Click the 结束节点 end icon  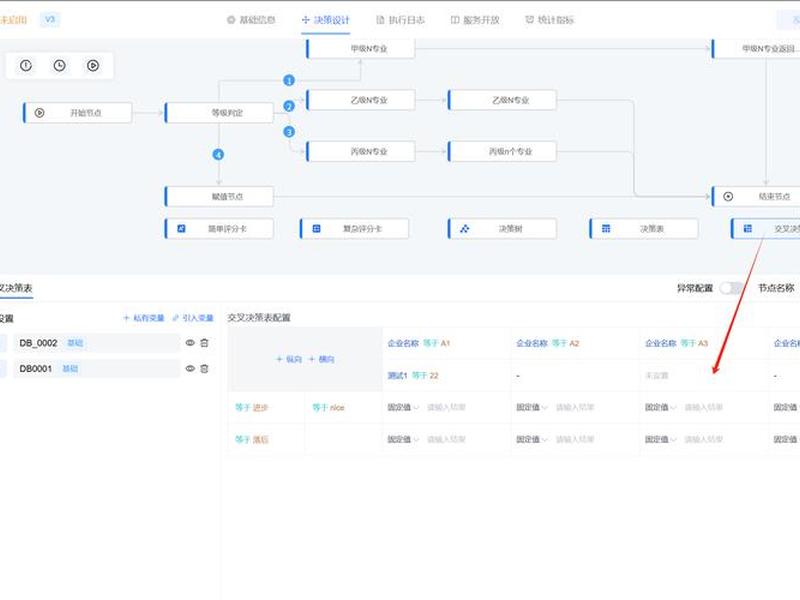(728, 196)
